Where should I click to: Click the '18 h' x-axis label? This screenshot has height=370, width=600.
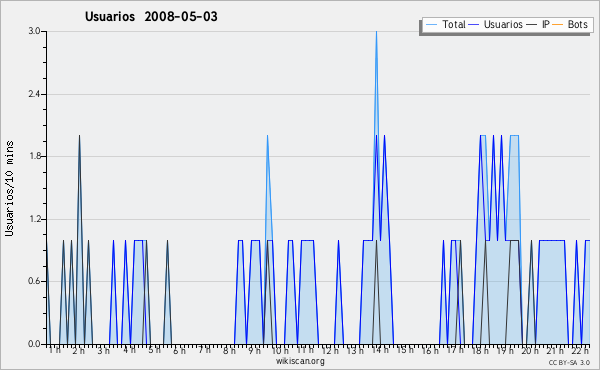coord(480,350)
